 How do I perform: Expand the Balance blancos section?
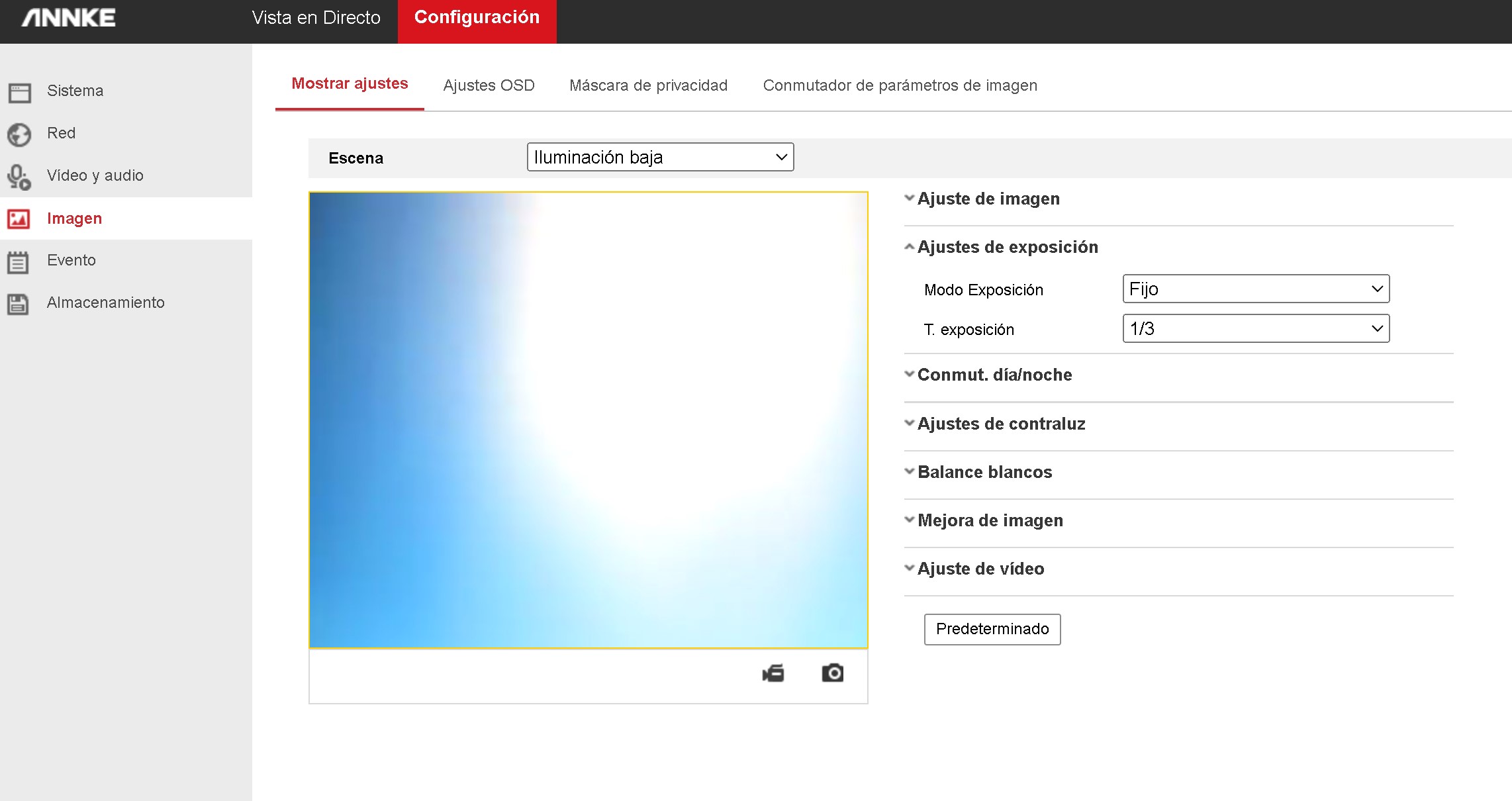[984, 472]
